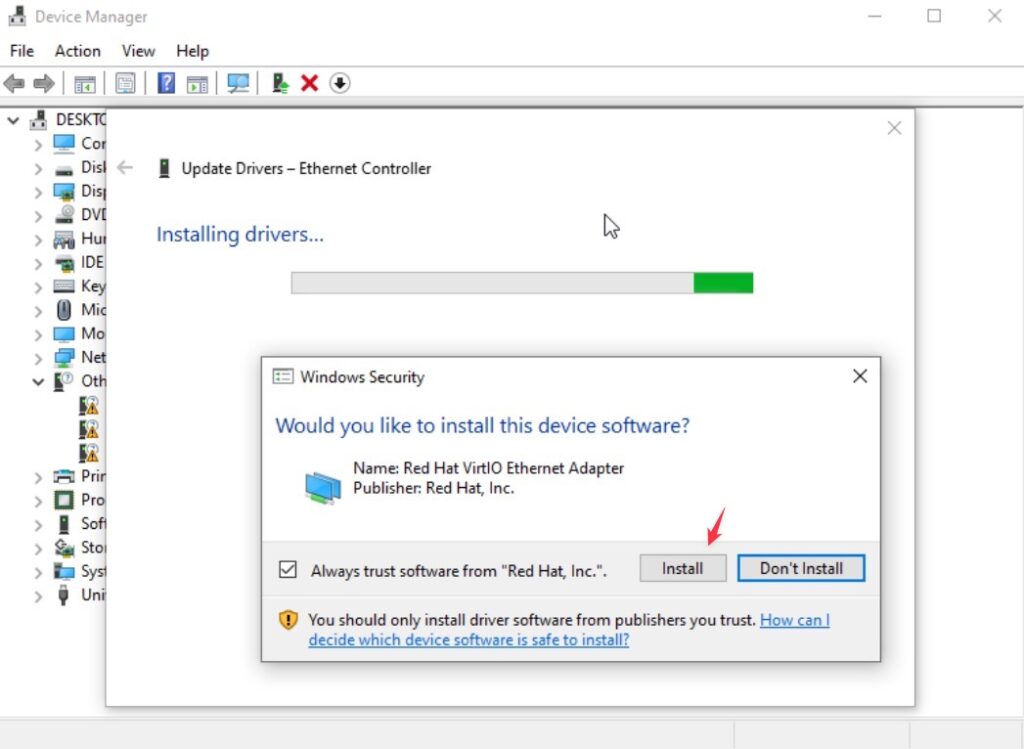1024x749 pixels.
Task: Select the Keyboards category icon
Action: pyautogui.click(x=64, y=286)
